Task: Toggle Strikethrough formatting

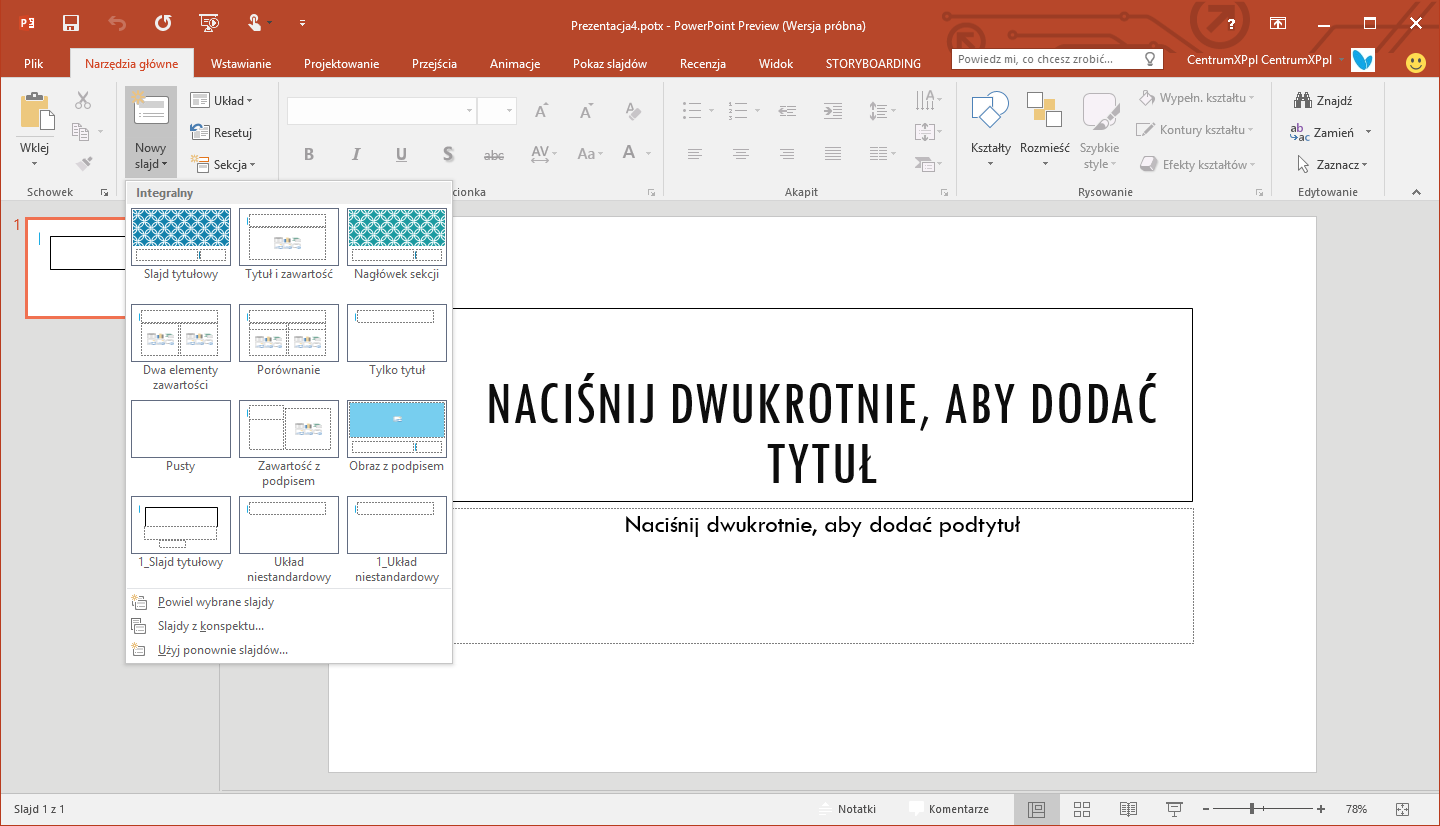Action: point(494,154)
